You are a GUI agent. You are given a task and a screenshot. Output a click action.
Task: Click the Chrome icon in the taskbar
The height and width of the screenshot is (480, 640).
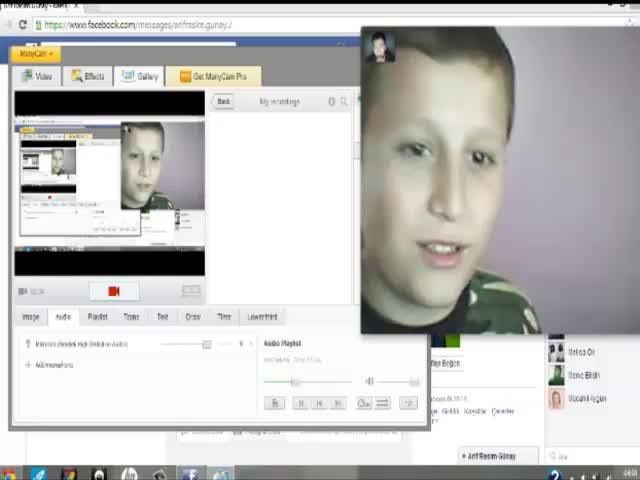click(9, 475)
